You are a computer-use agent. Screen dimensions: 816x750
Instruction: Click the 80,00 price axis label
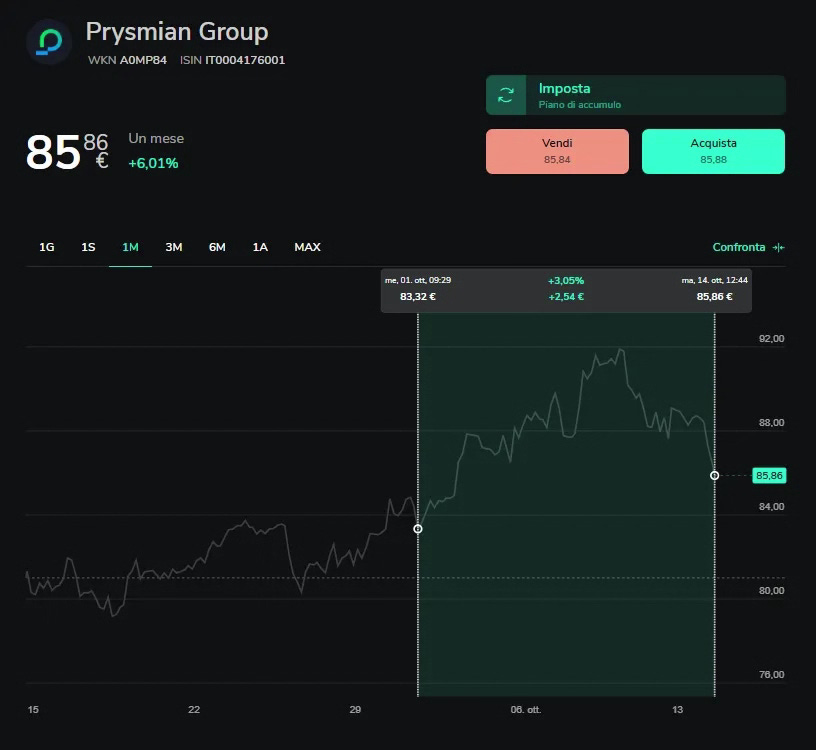coord(771,591)
